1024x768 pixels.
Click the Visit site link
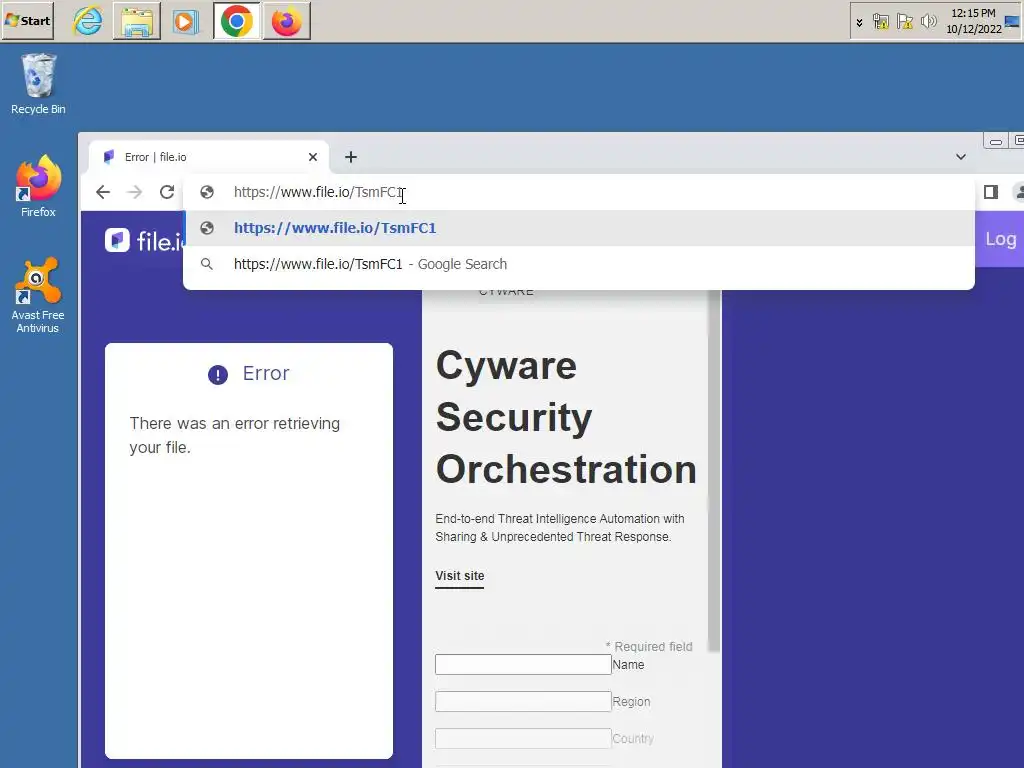click(460, 576)
